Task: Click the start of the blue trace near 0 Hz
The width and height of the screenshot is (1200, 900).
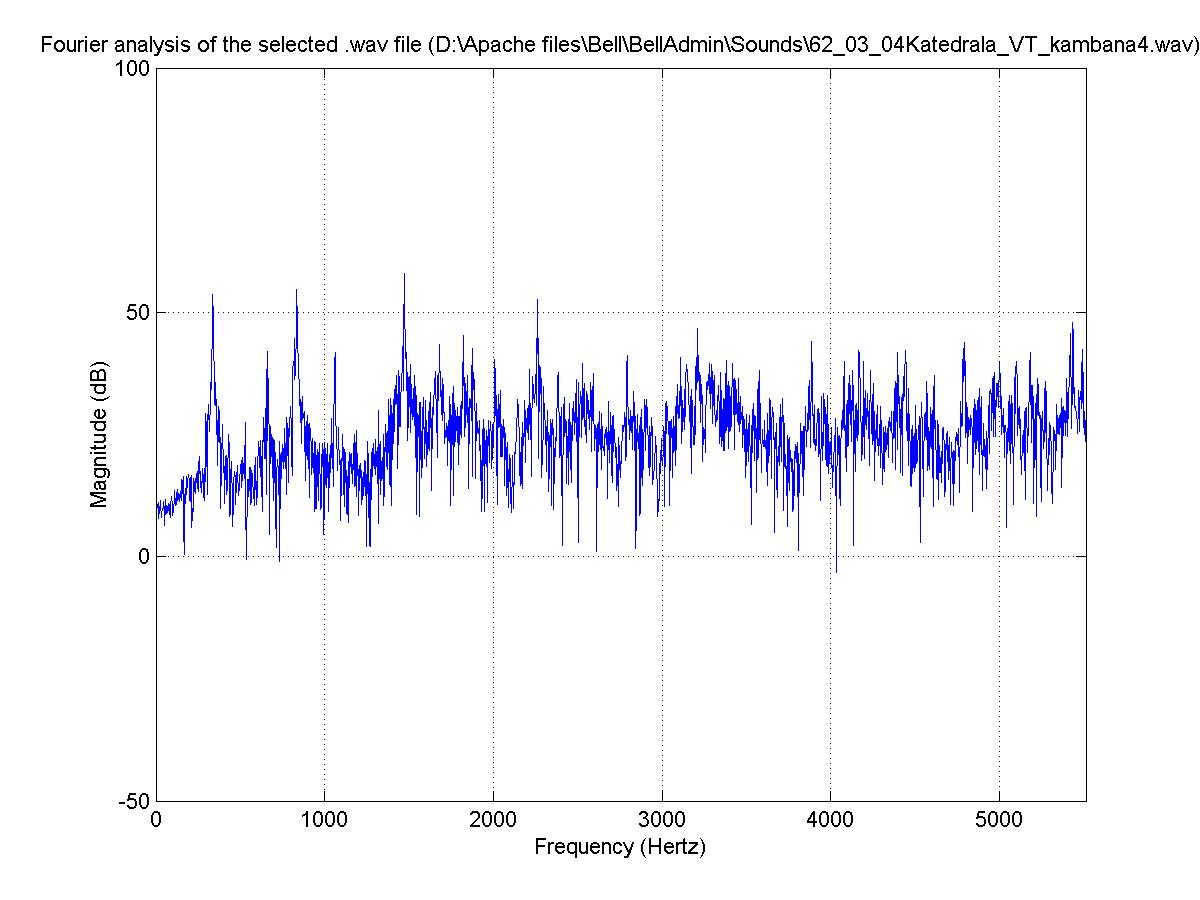Action: [x=158, y=508]
